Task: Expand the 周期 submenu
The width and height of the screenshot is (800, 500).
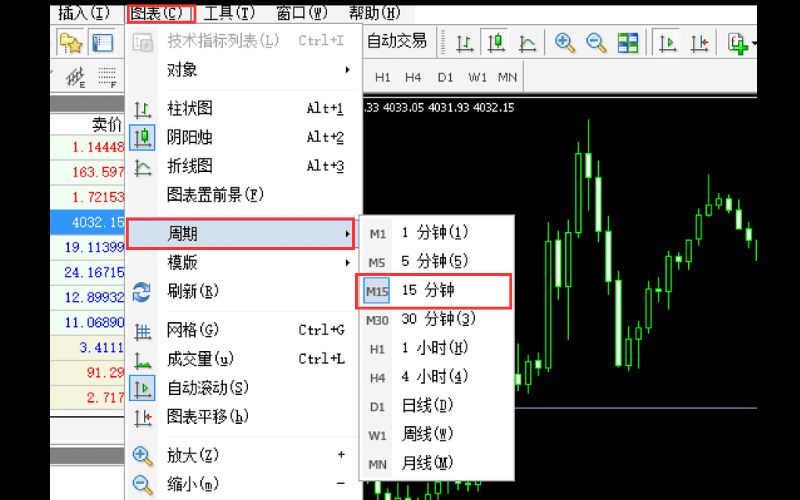Action: [x=240, y=234]
